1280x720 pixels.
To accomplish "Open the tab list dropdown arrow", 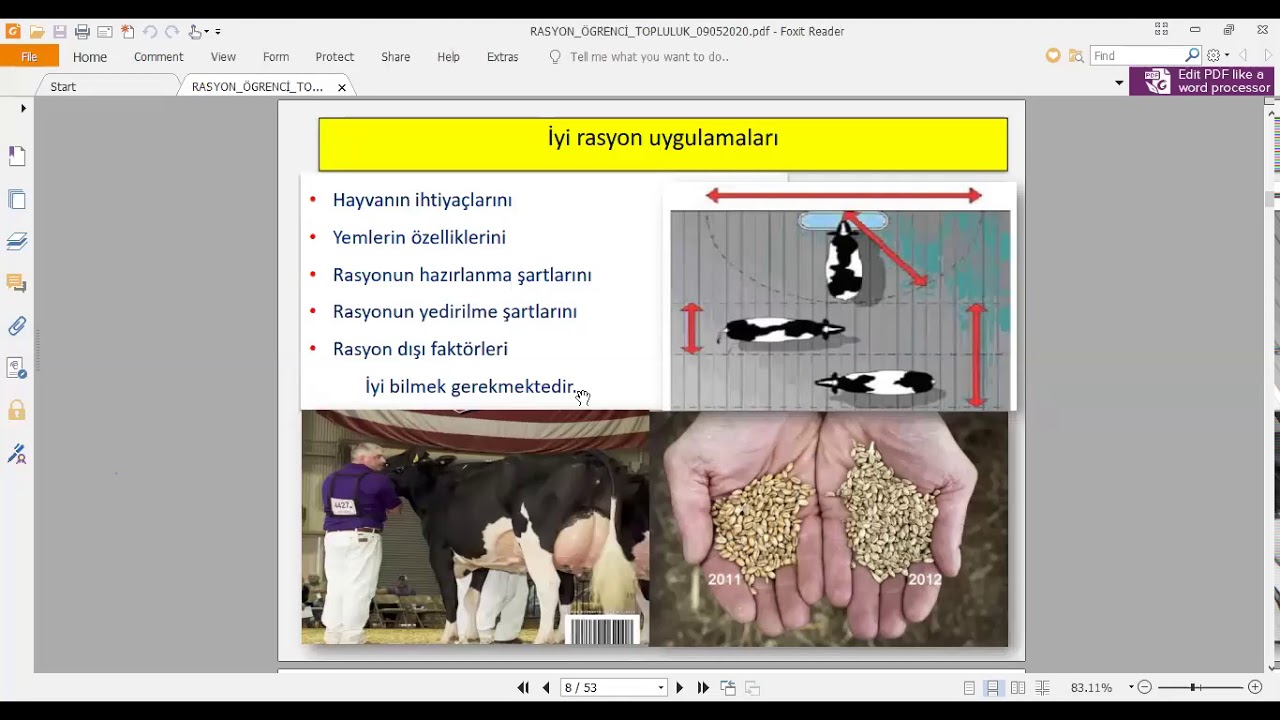I will click(x=1119, y=83).
